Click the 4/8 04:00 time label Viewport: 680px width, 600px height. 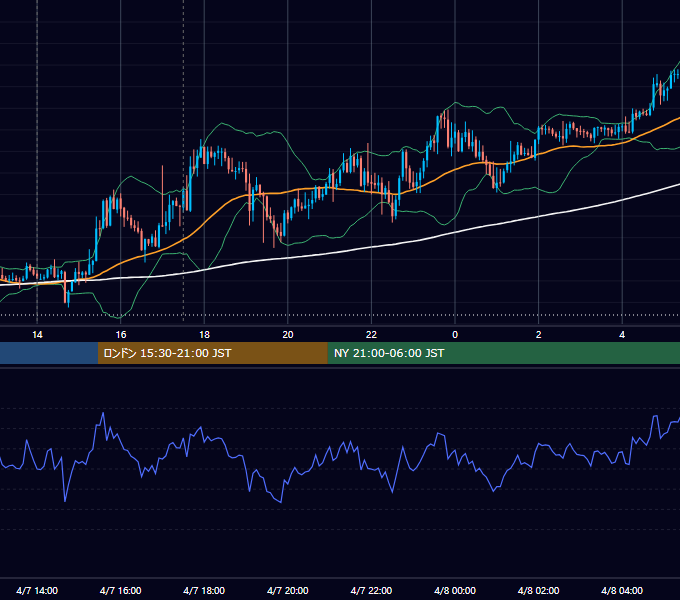[x=622, y=590]
